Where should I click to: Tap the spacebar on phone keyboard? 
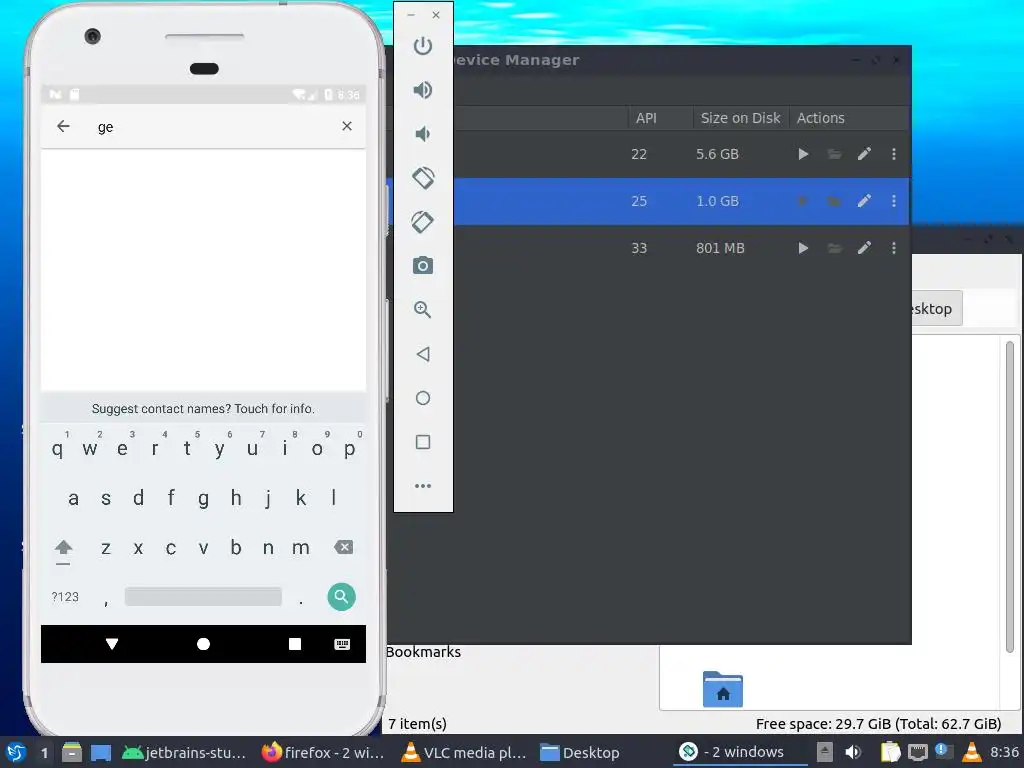click(203, 596)
